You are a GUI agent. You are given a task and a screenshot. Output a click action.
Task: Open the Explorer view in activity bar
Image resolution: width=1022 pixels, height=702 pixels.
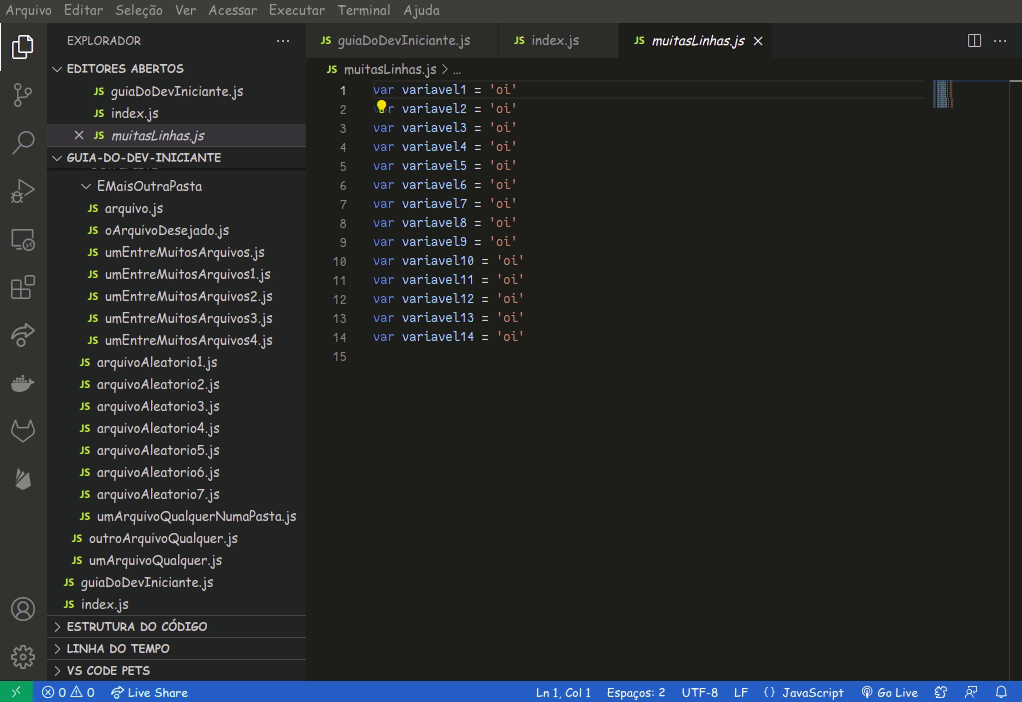22,46
